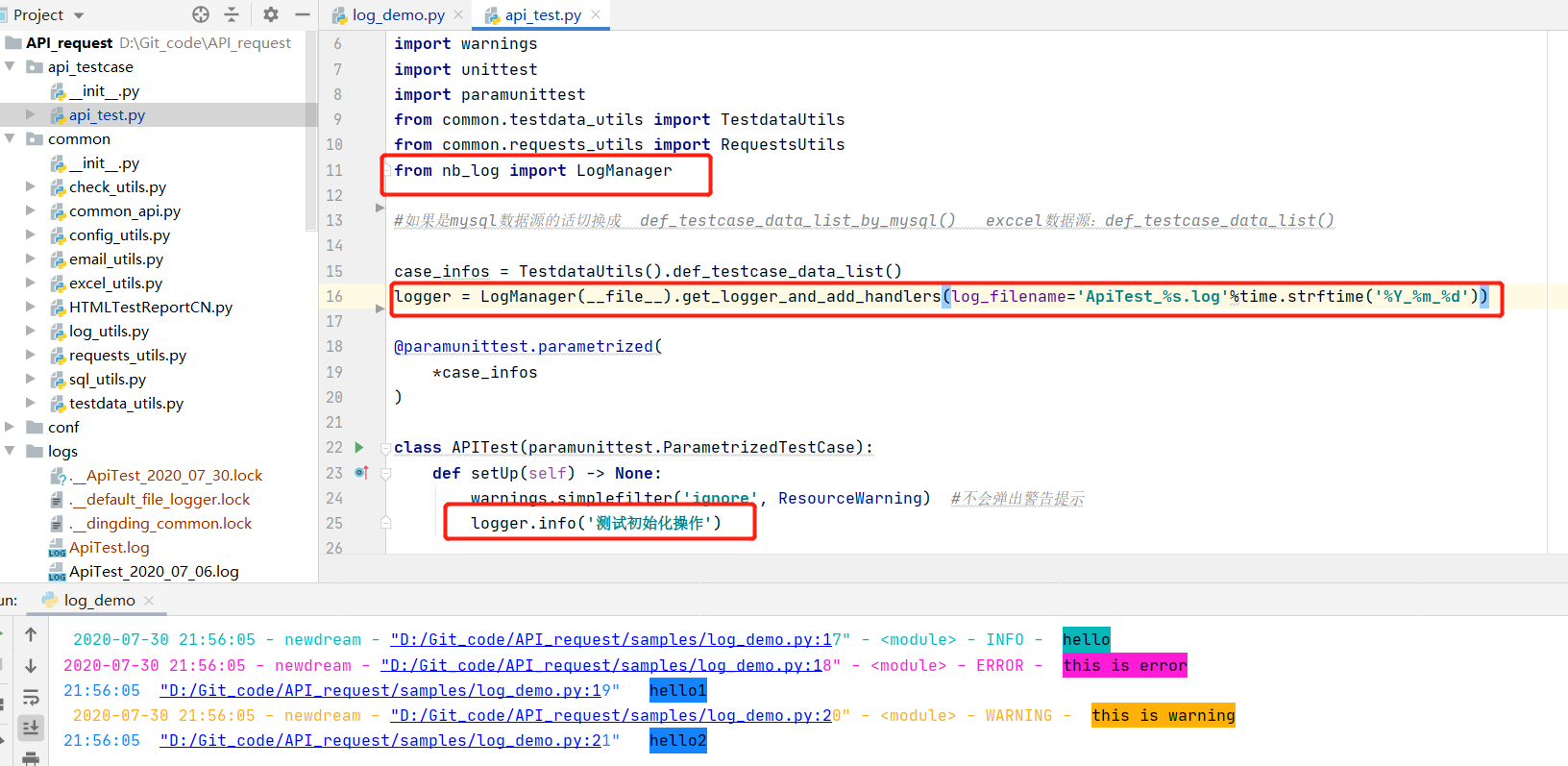Run APITest class with green gutter arrow
1568x766 pixels.
tap(359, 447)
